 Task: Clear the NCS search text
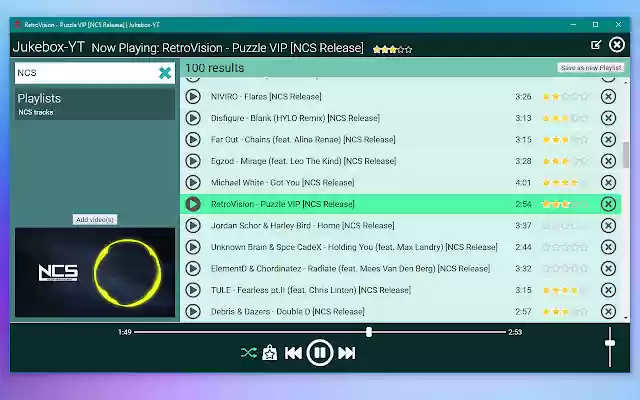165,73
